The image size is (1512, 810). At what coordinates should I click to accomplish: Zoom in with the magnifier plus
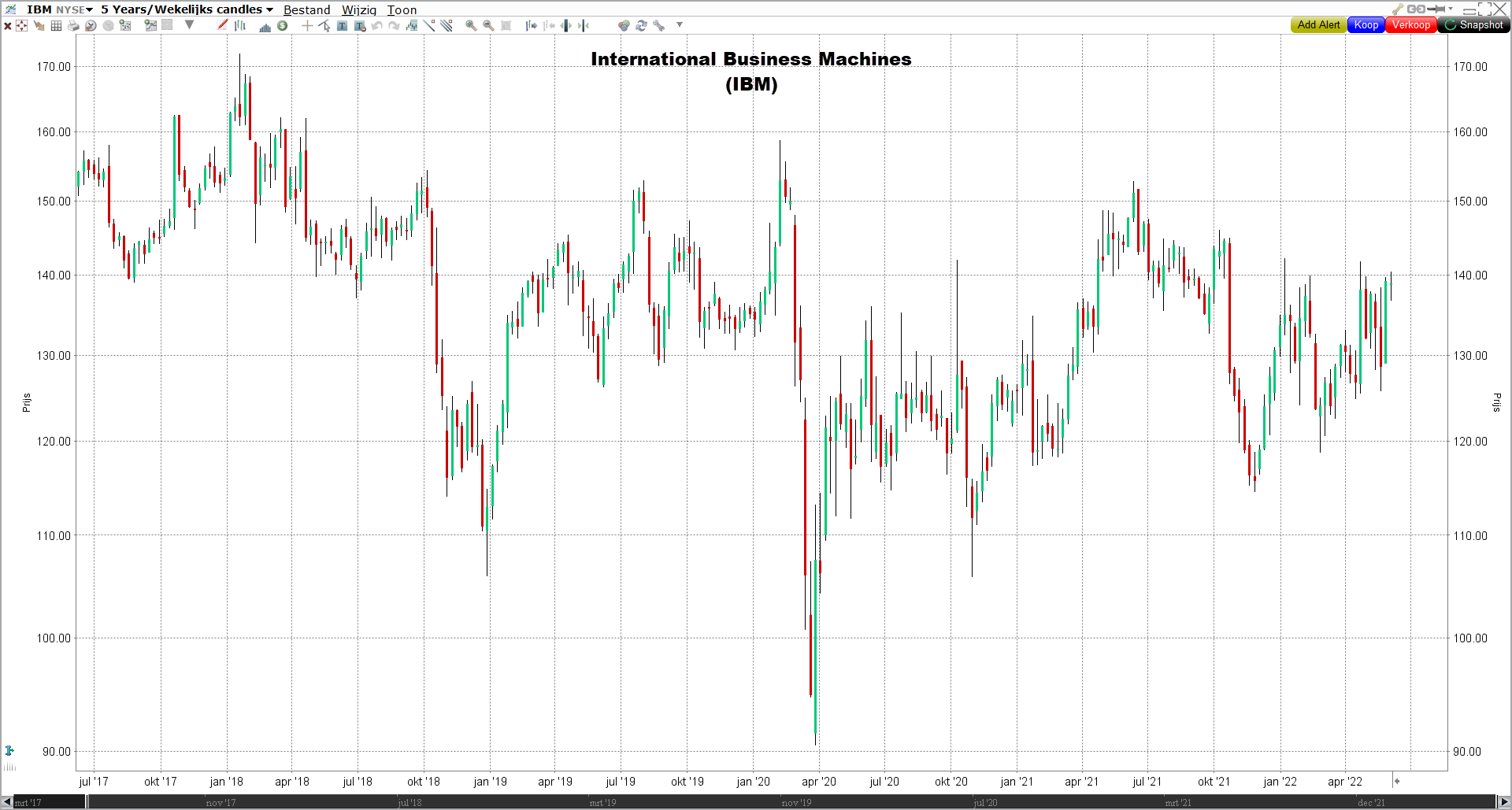pos(471,26)
